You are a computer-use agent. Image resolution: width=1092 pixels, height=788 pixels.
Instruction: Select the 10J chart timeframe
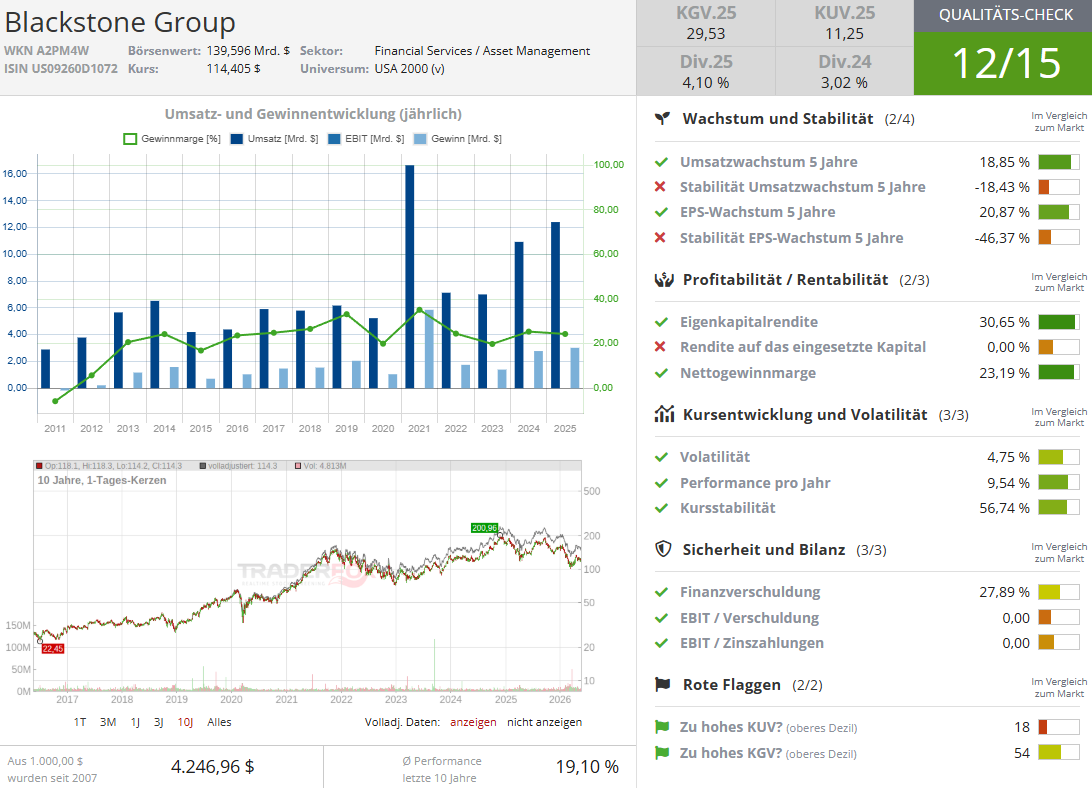point(185,723)
